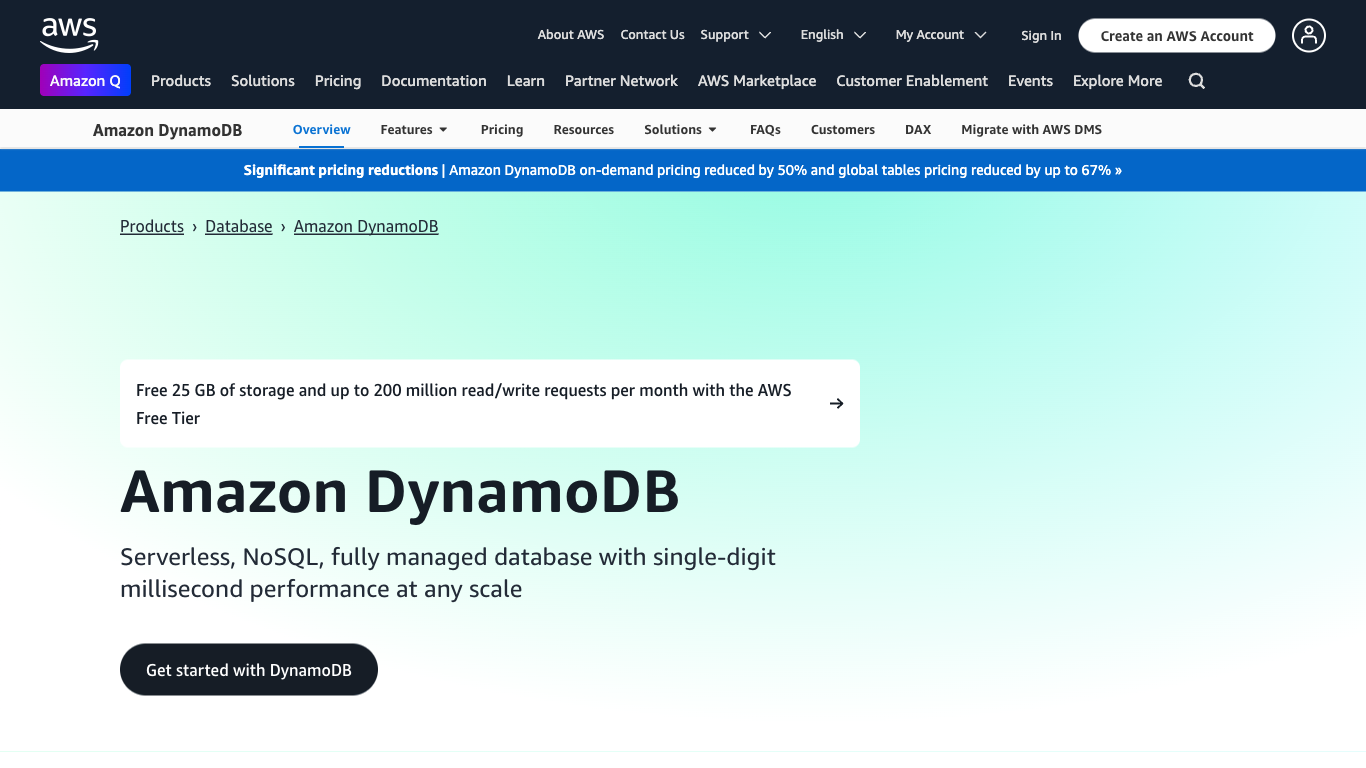Viewport: 1366px width, 768px height.
Task: Click the user profile avatar icon
Action: (x=1309, y=35)
